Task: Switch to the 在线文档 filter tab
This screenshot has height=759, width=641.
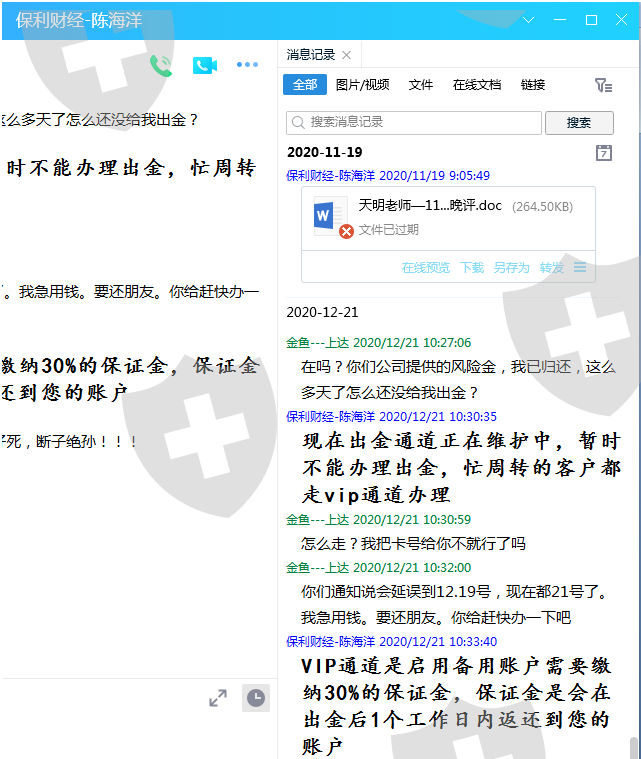Action: [x=477, y=85]
